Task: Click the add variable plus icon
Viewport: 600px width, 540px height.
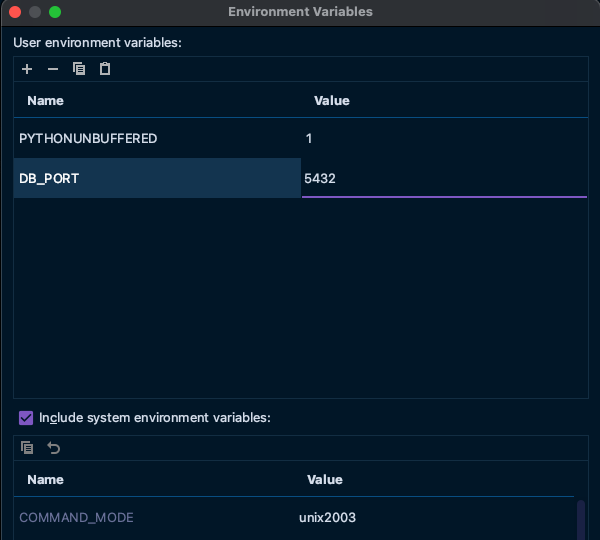Action: pos(27,69)
